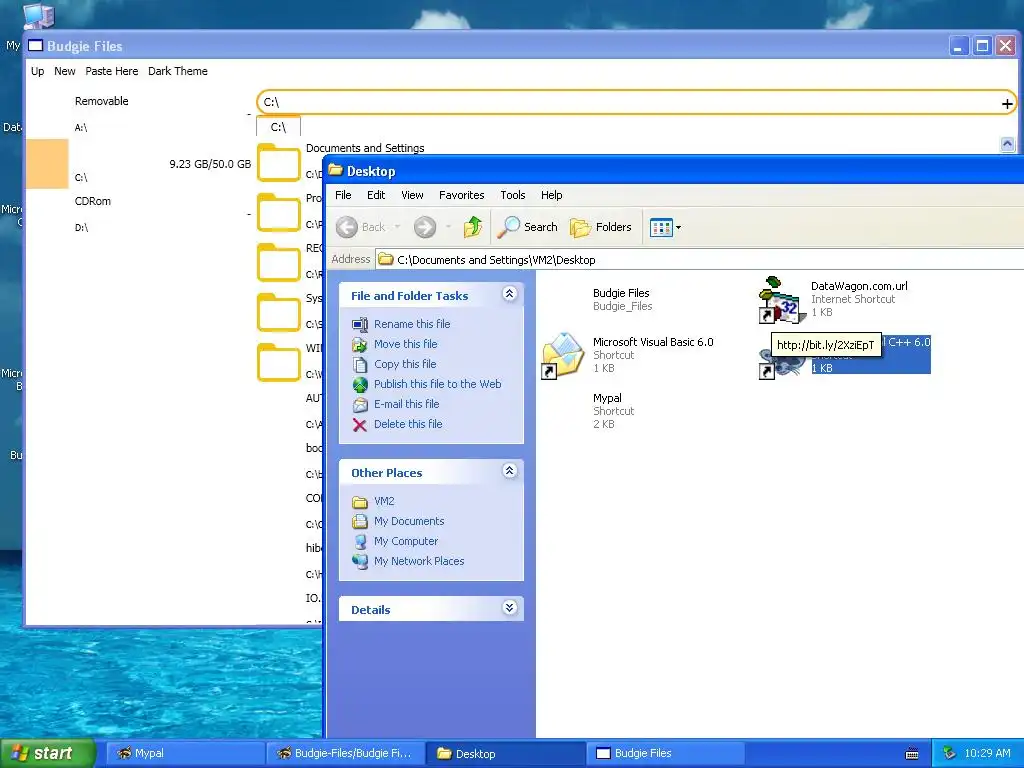This screenshot has width=1024, height=768.
Task: Click the plus button in Budgie Files path bar
Action: click(1006, 103)
